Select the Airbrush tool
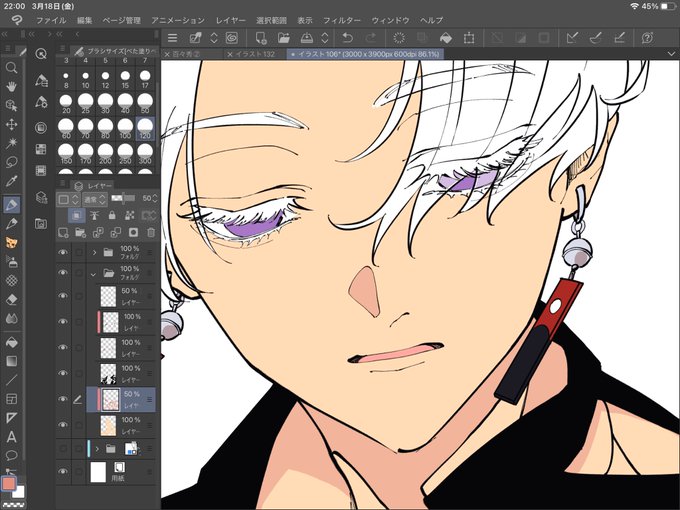The width and height of the screenshot is (680, 510). (x=11, y=262)
